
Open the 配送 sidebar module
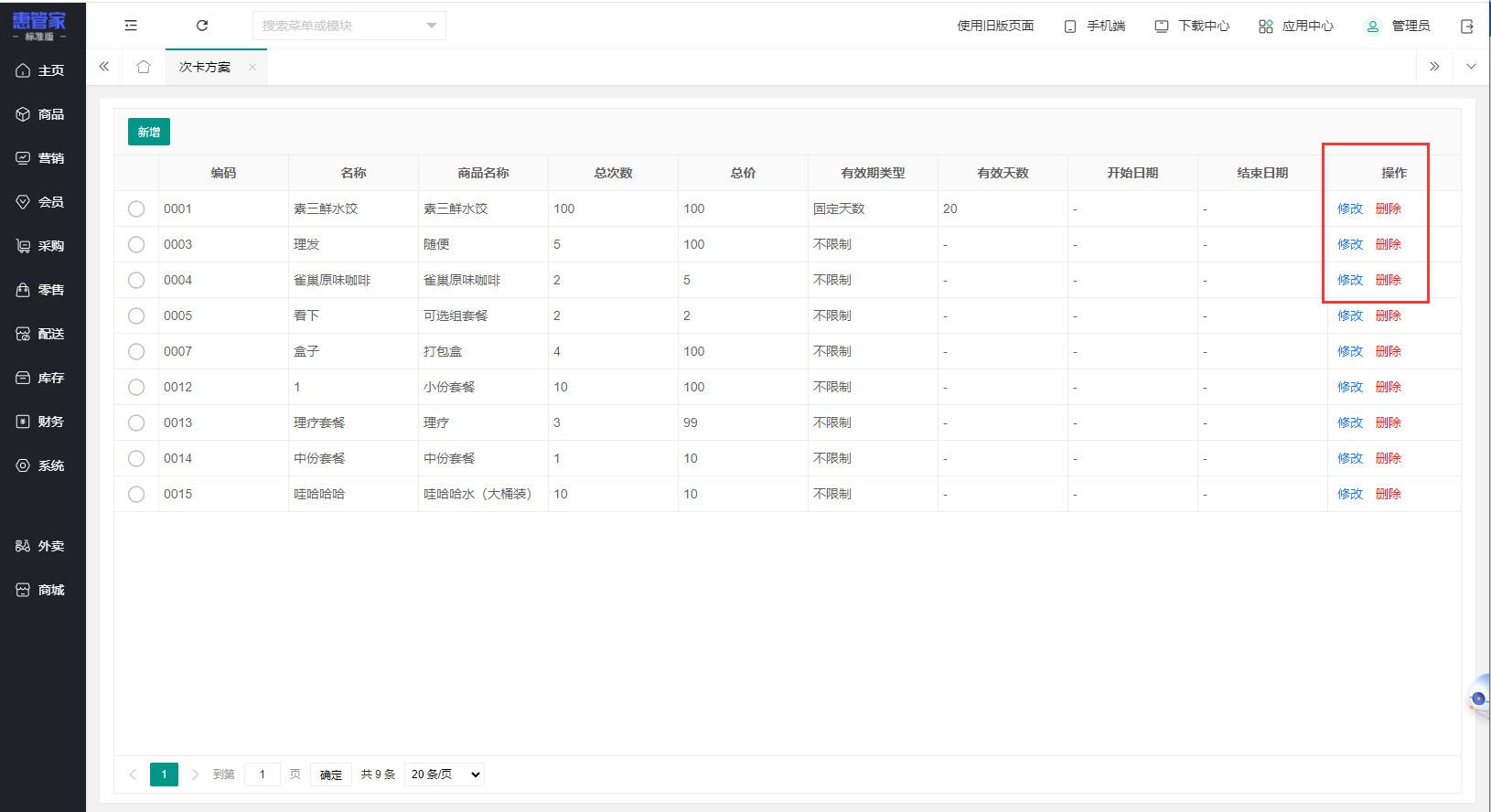tap(43, 334)
